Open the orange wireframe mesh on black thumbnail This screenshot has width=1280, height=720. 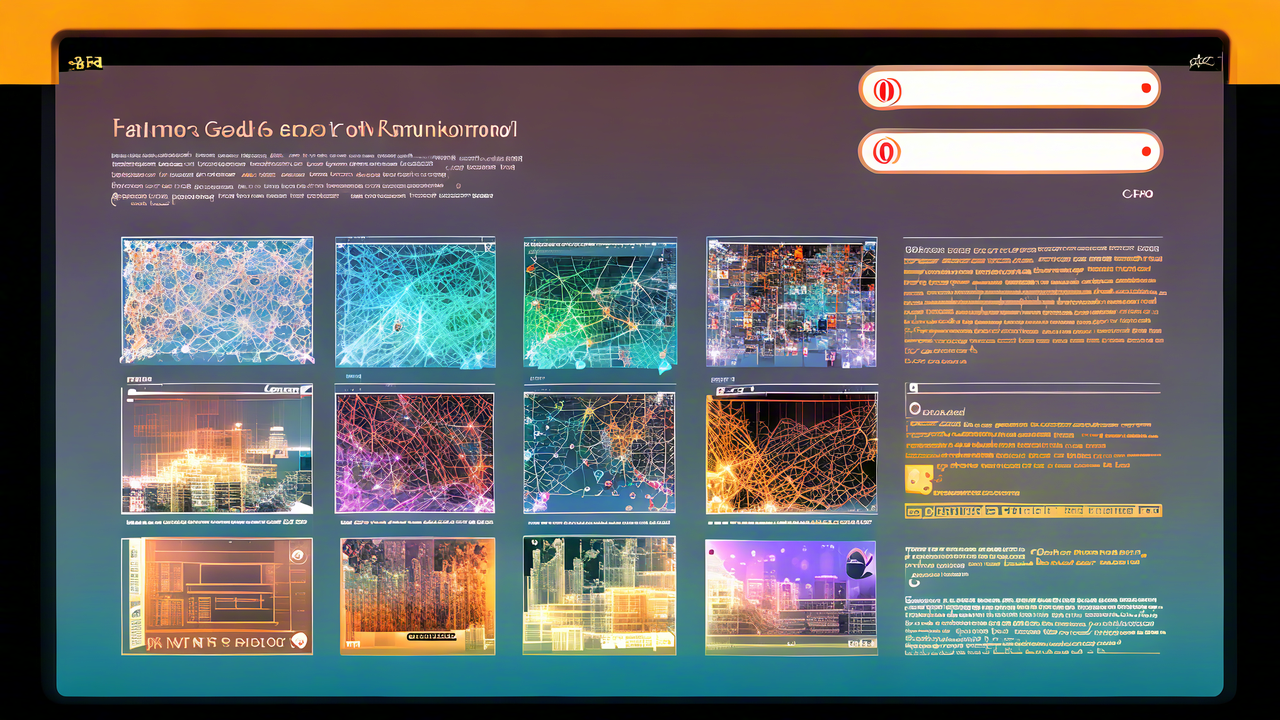(x=791, y=453)
